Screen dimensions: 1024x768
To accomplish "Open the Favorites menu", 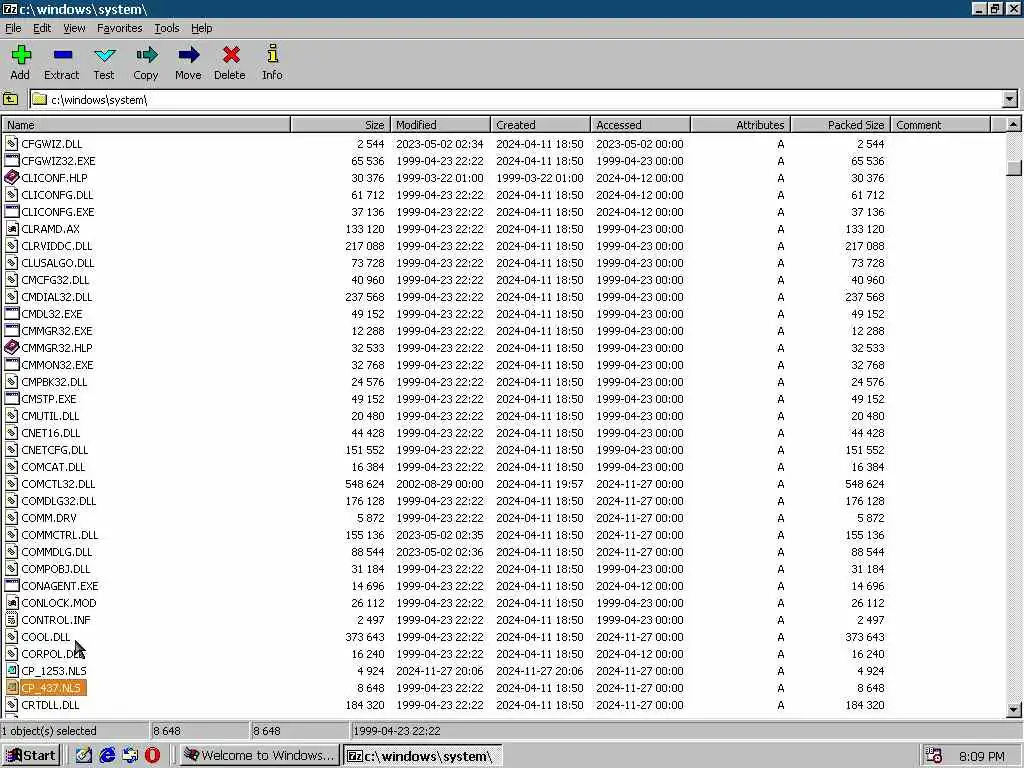I will [120, 28].
